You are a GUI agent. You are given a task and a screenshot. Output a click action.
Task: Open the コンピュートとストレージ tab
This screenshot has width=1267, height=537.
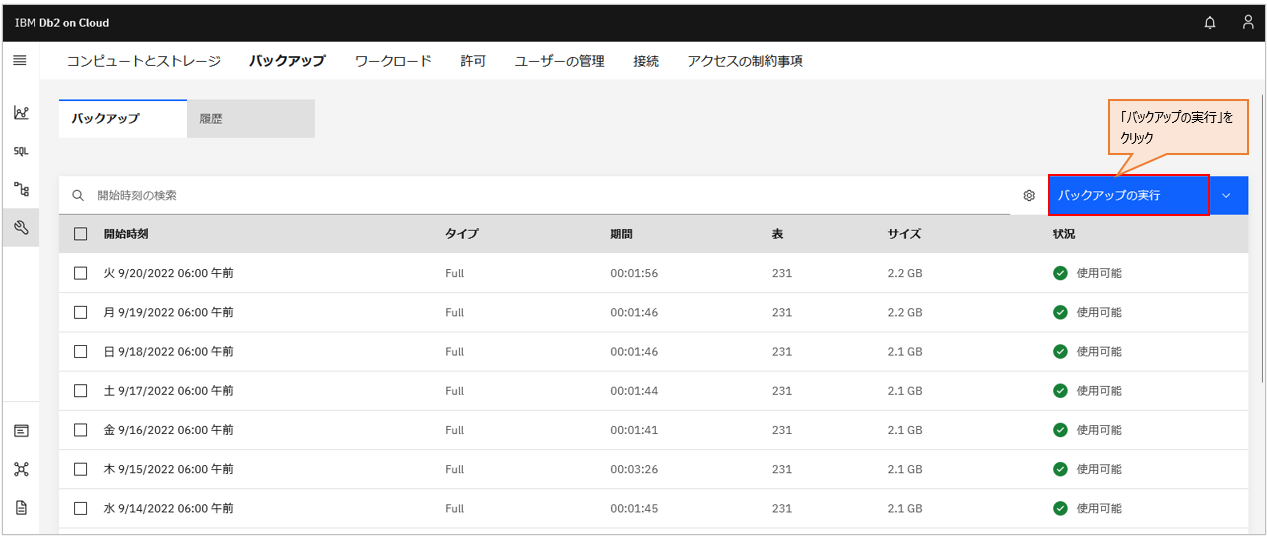pos(144,61)
